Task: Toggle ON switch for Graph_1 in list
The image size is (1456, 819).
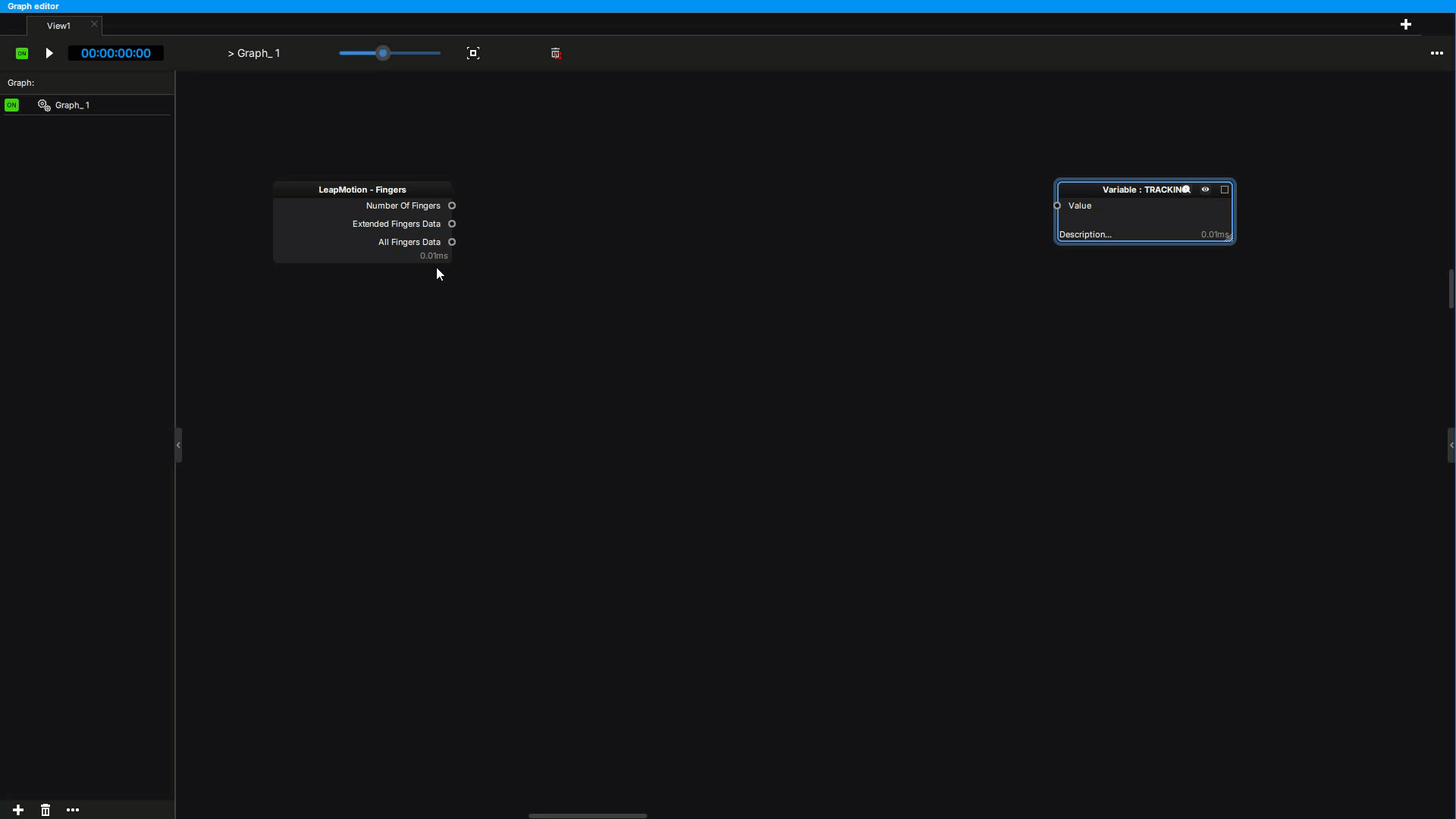Action: click(11, 105)
